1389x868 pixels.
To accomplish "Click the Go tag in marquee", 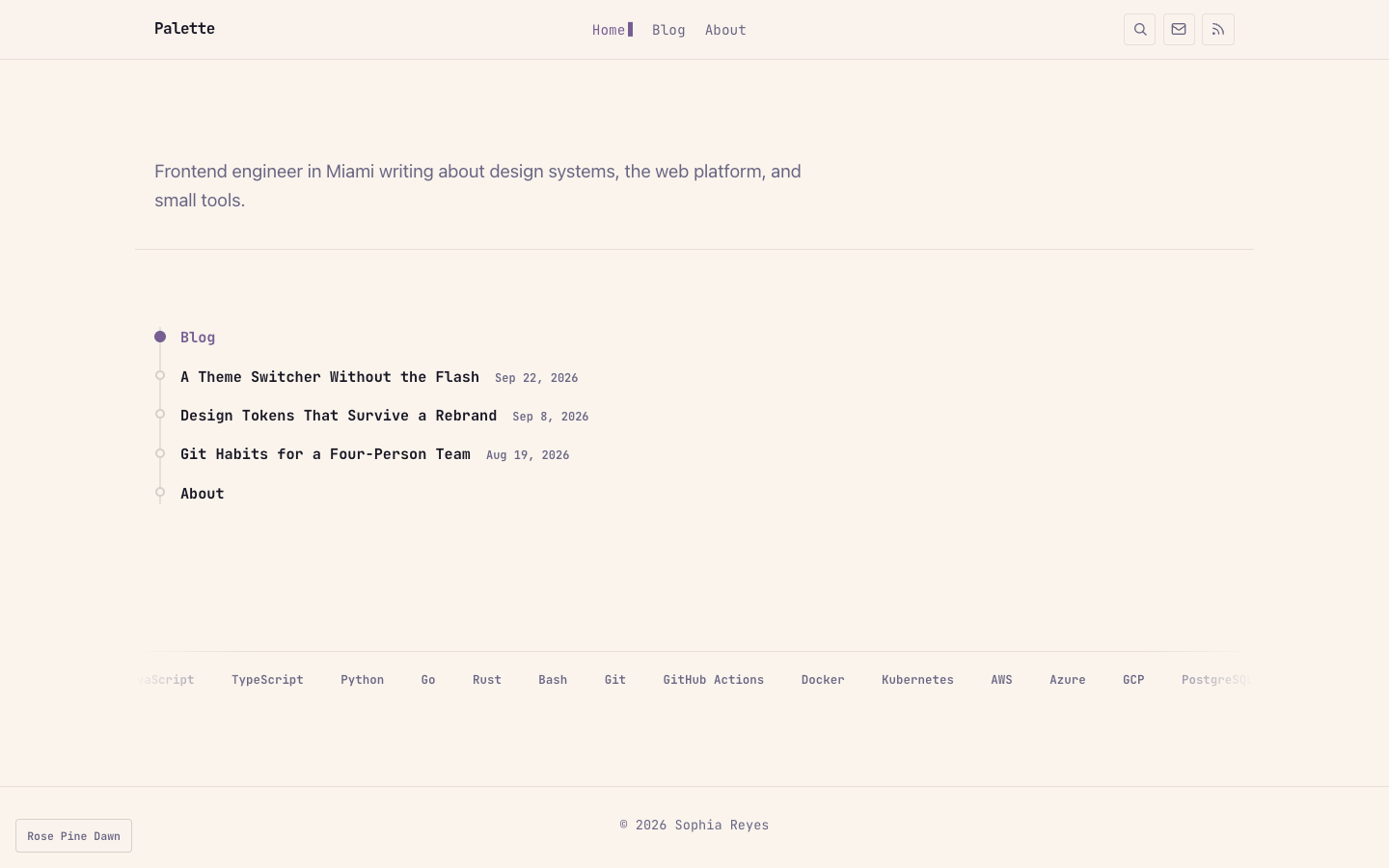I will pos(428,680).
